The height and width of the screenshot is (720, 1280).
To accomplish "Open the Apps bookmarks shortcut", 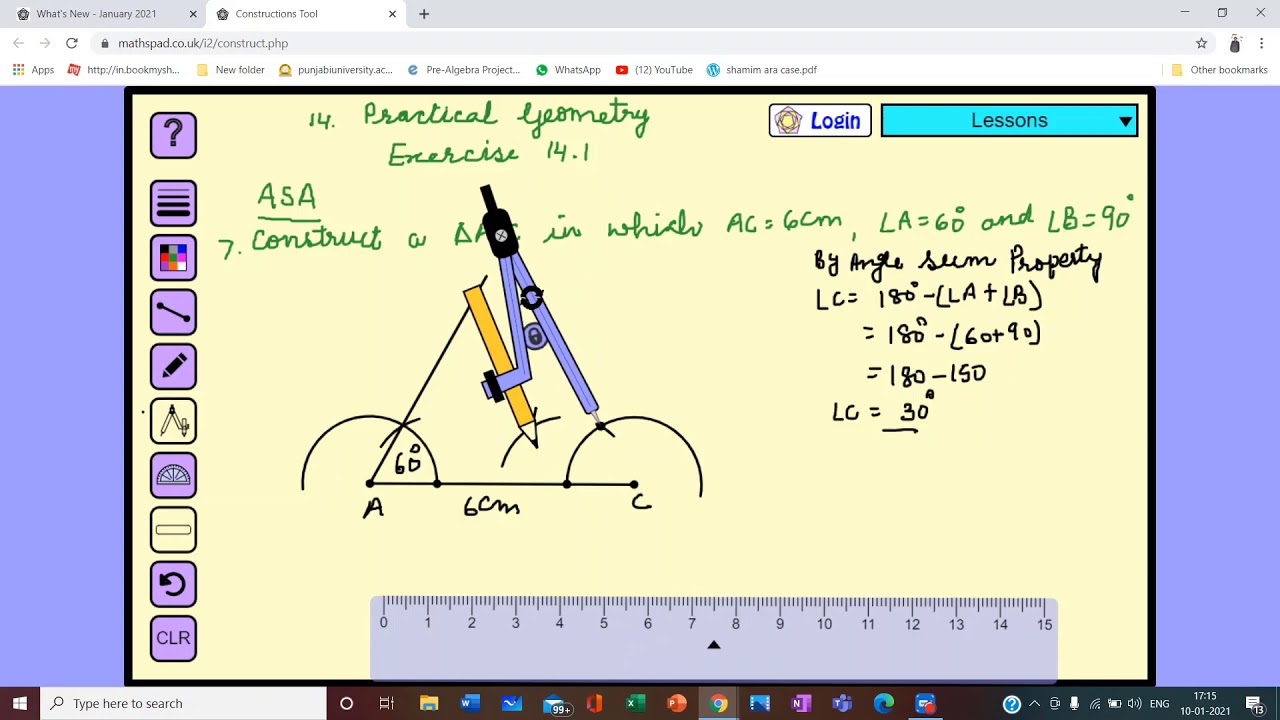I will [x=33, y=70].
